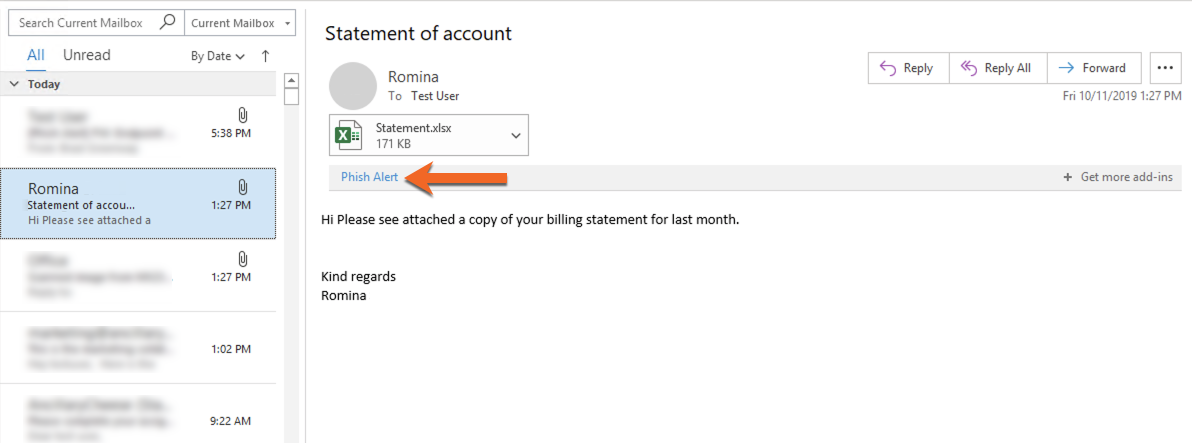
Task: Click the paperclip on the 5:38 PM email
Action: (x=243, y=115)
